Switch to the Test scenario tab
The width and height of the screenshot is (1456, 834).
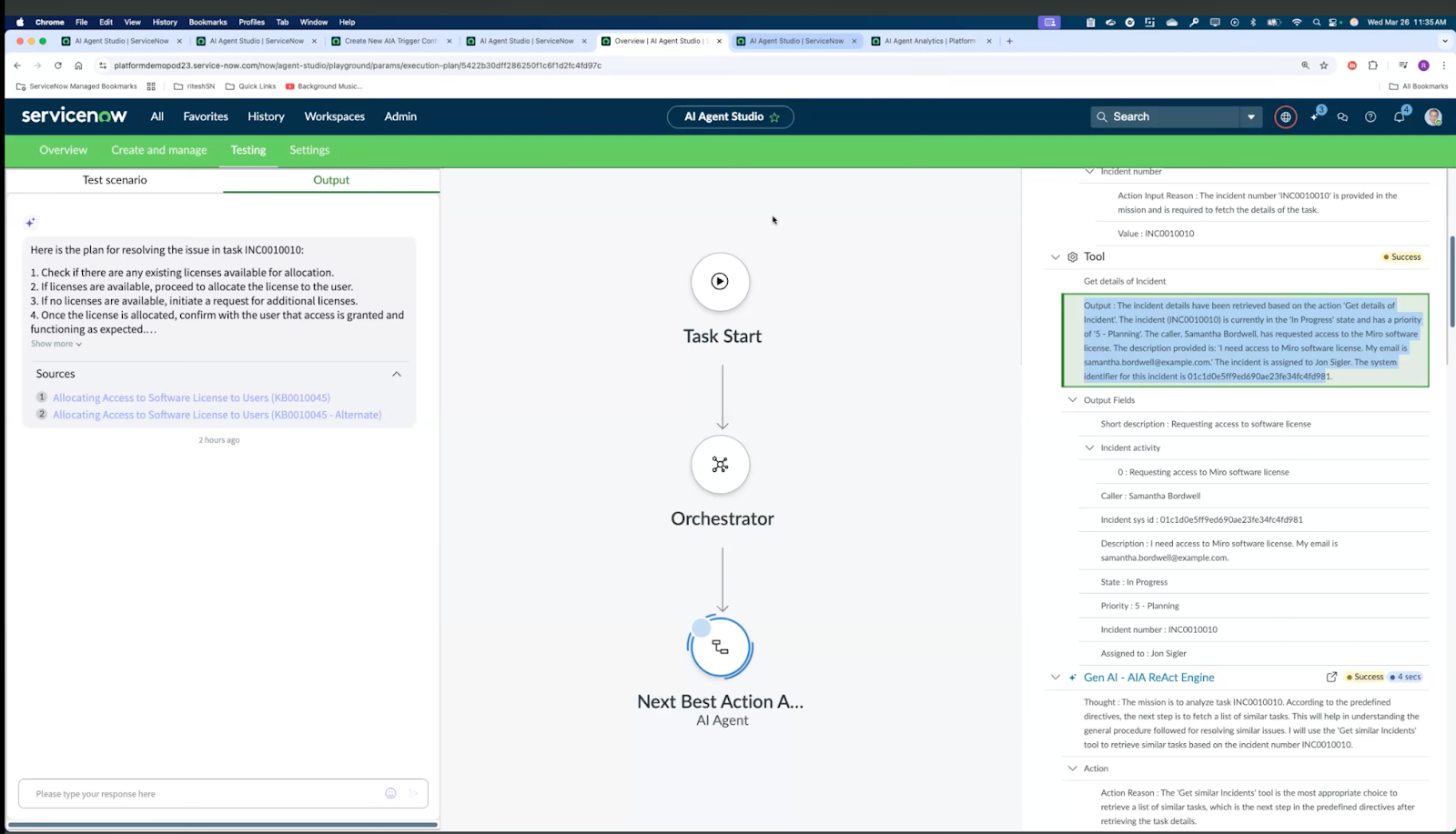[x=115, y=180]
